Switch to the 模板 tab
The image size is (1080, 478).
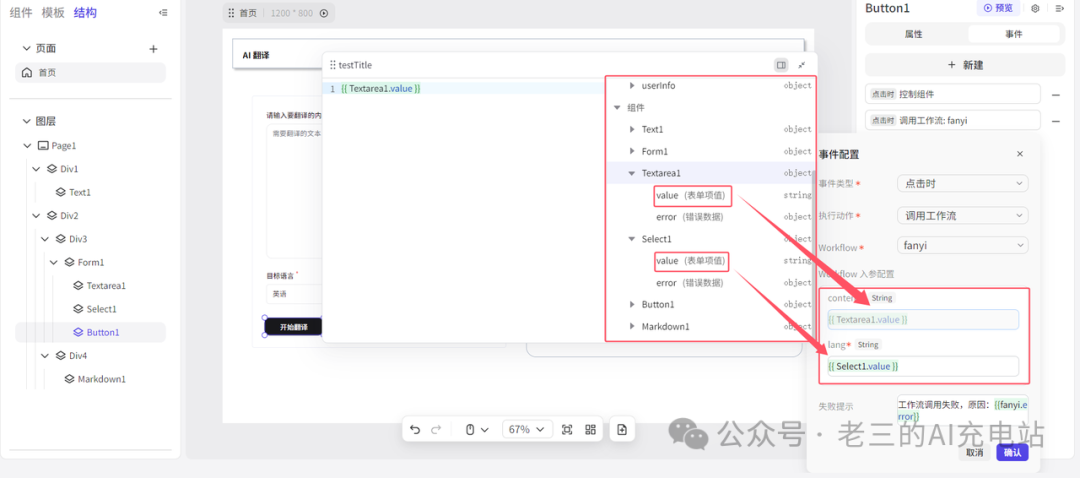click(53, 12)
